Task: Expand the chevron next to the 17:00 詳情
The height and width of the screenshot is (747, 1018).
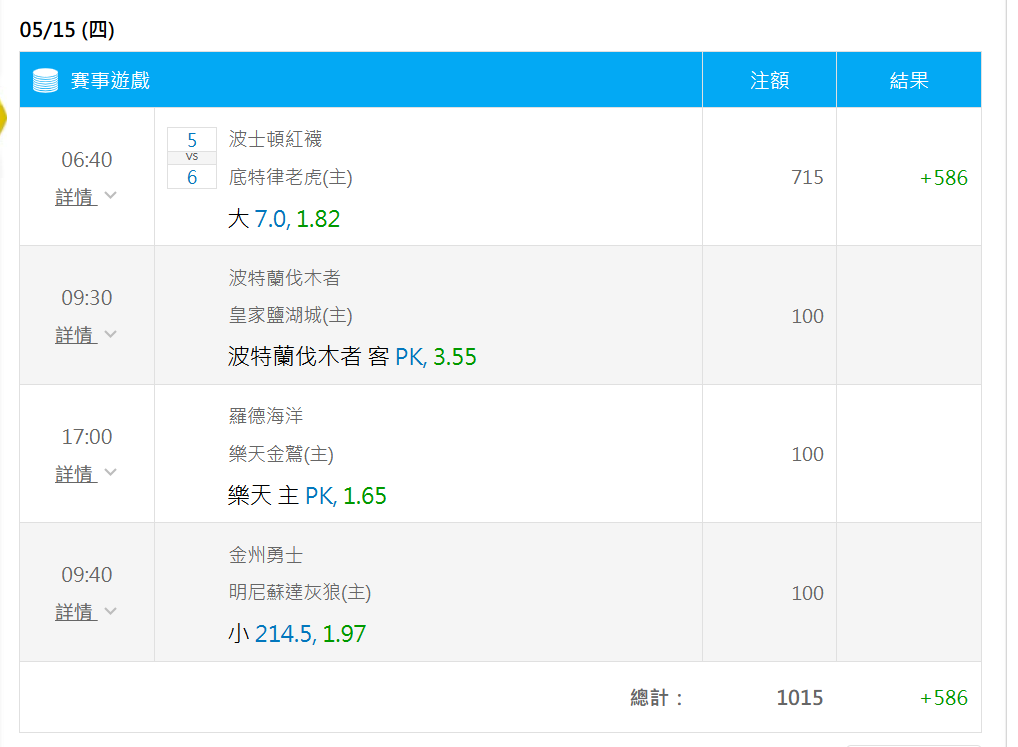Action: tap(110, 472)
